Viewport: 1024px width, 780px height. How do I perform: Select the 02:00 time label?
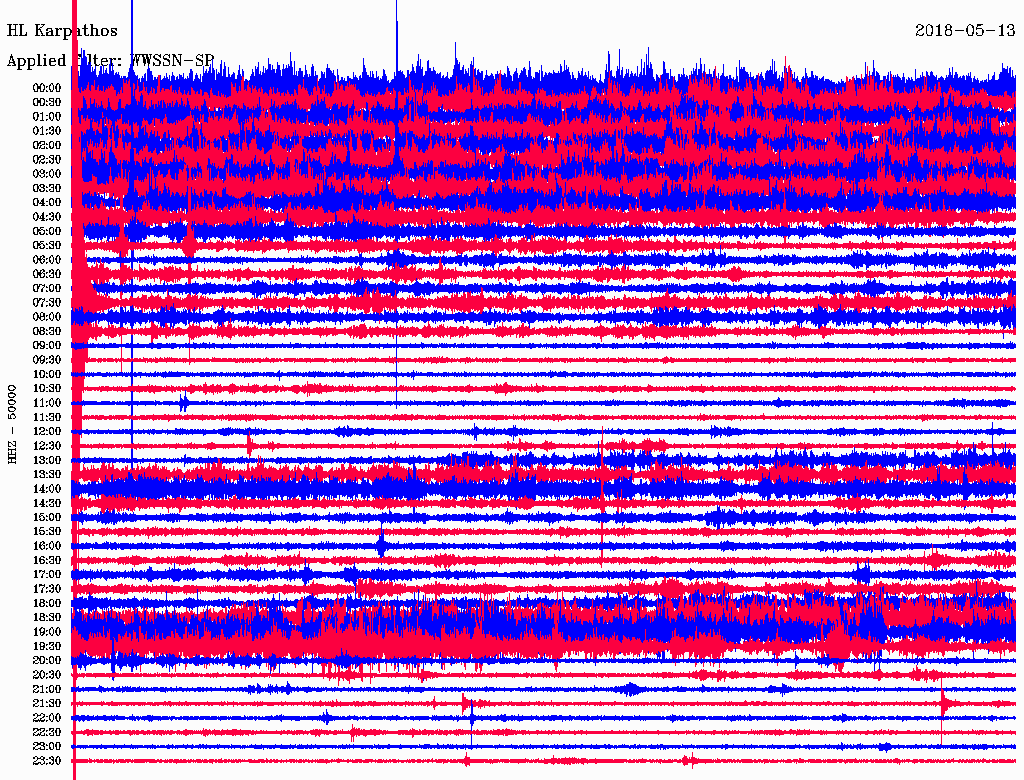click(x=46, y=146)
